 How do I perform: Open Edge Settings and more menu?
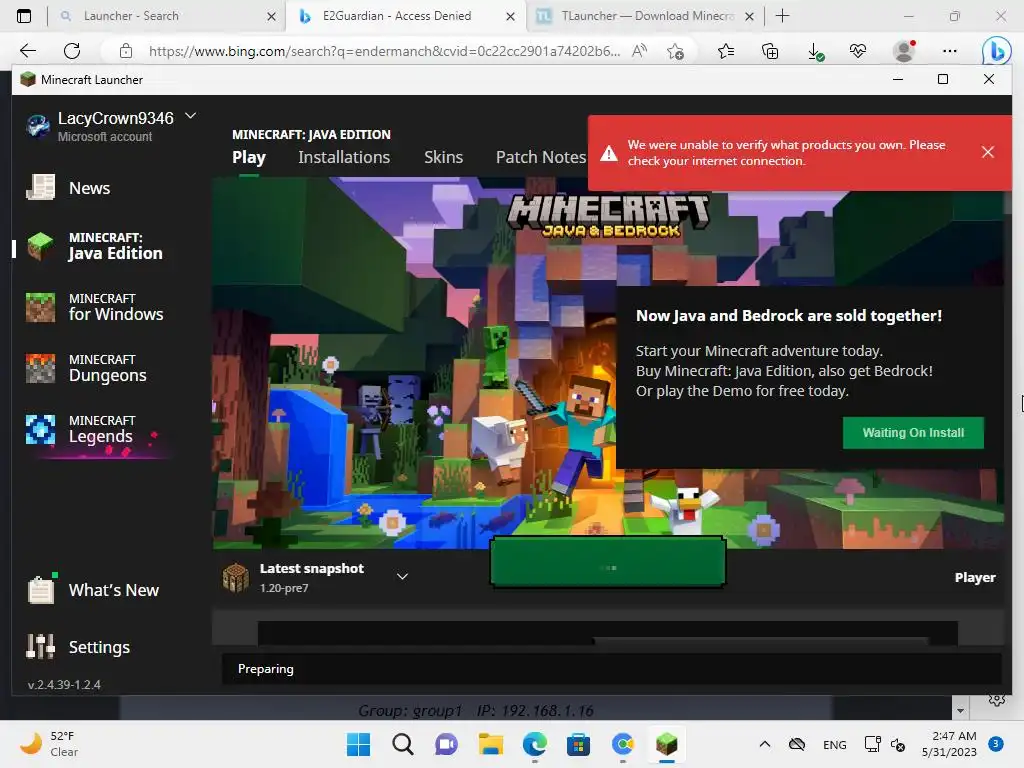pyautogui.click(x=950, y=51)
